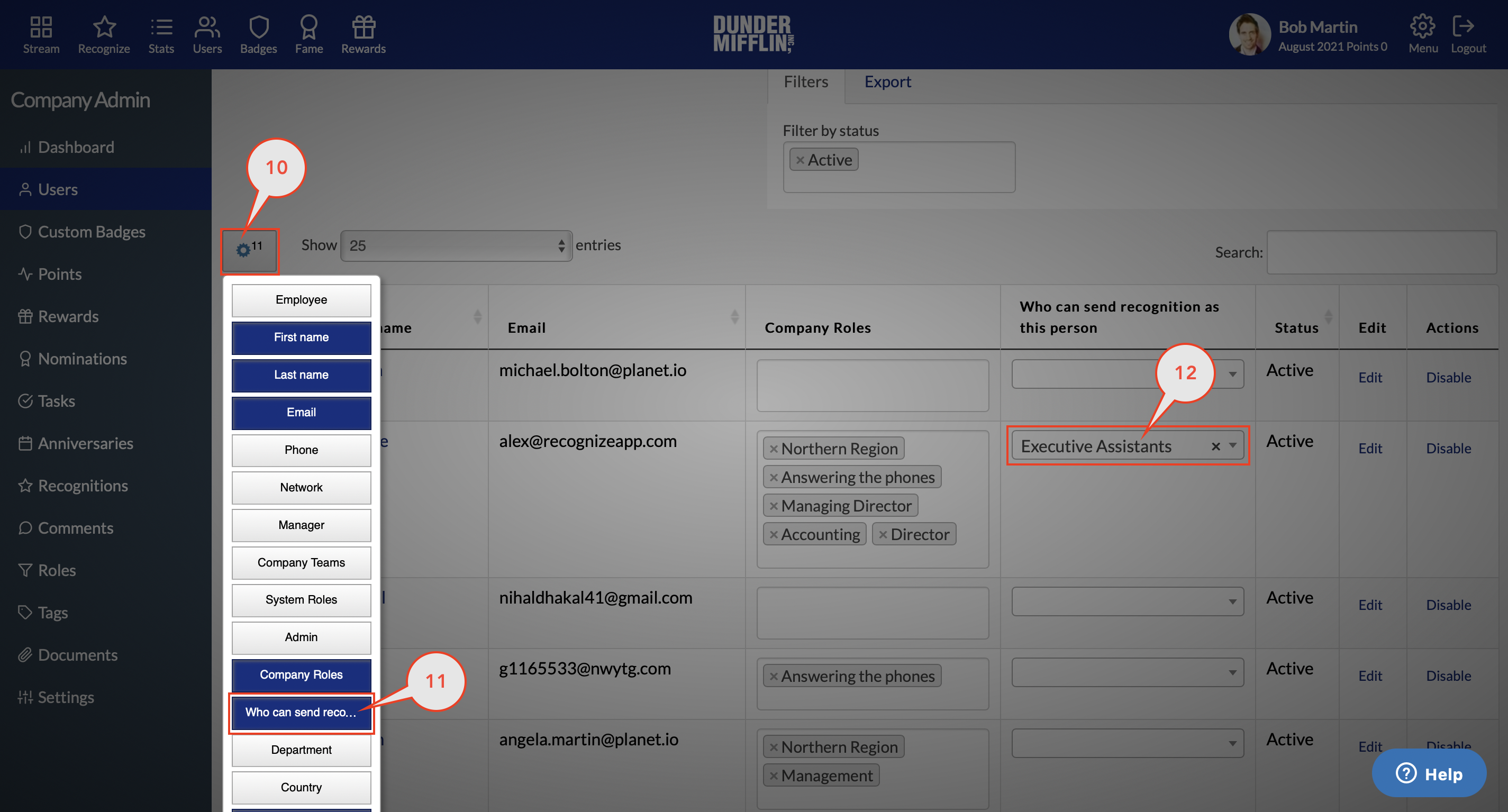Viewport: 1508px width, 812px height.
Task: Remove the Active status filter tag
Action: (800, 160)
